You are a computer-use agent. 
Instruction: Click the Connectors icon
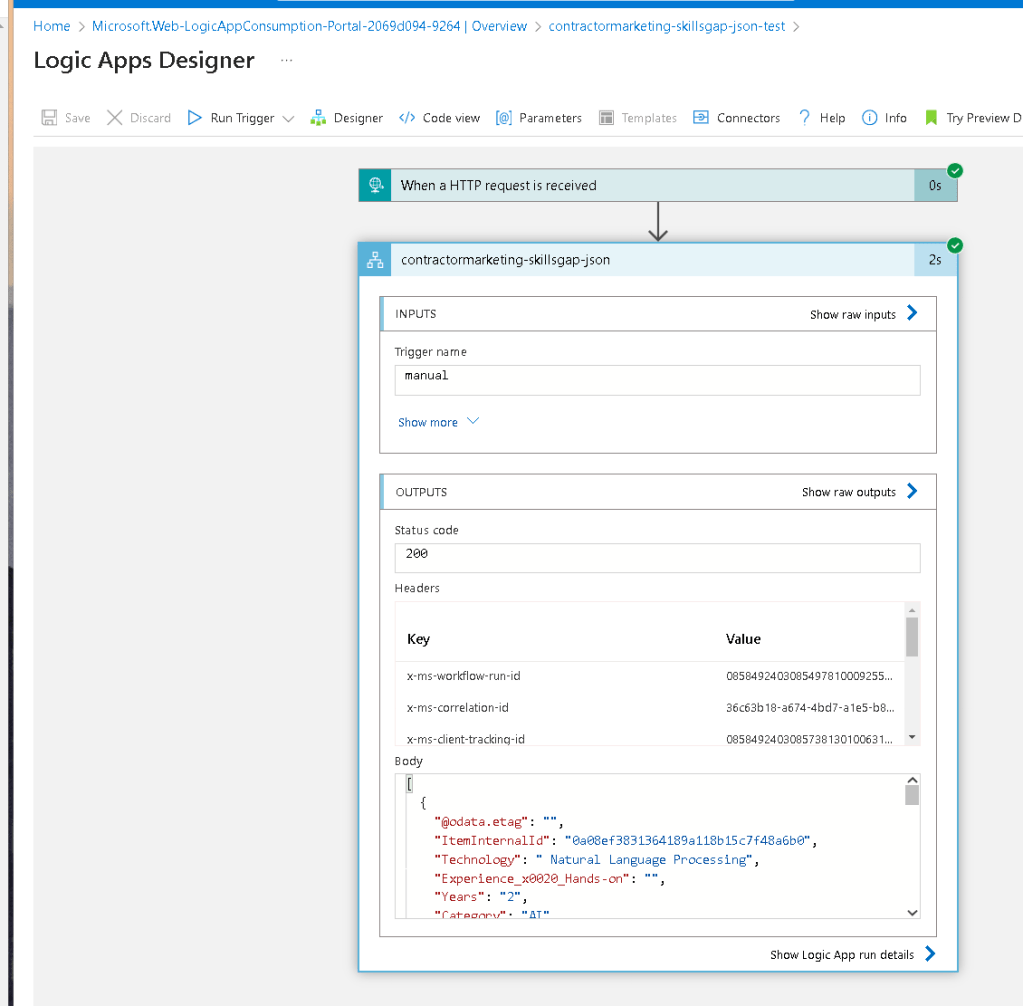click(x=701, y=117)
